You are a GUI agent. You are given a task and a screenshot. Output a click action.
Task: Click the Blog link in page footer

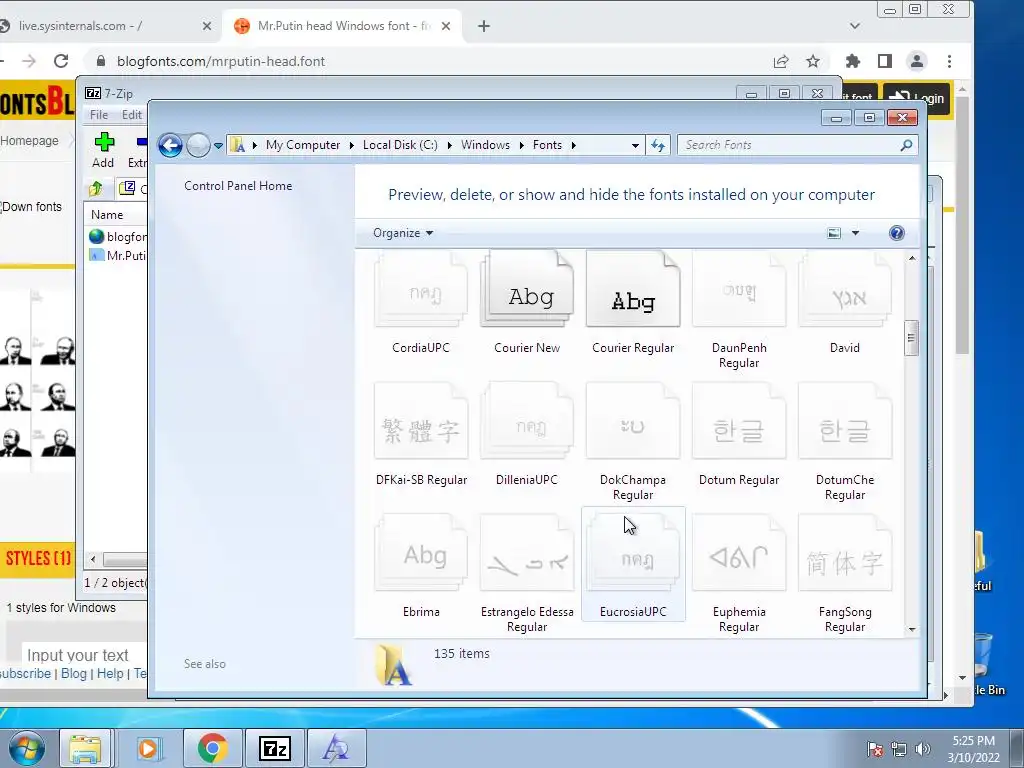tap(74, 674)
